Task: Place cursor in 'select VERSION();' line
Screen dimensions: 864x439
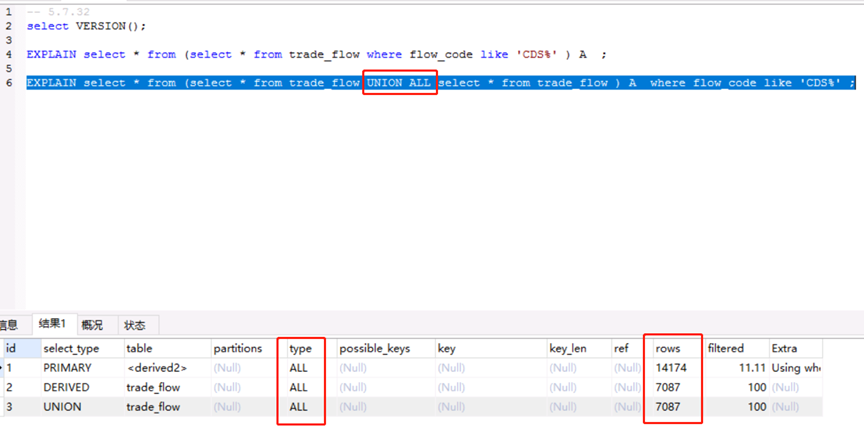Action: pos(87,26)
